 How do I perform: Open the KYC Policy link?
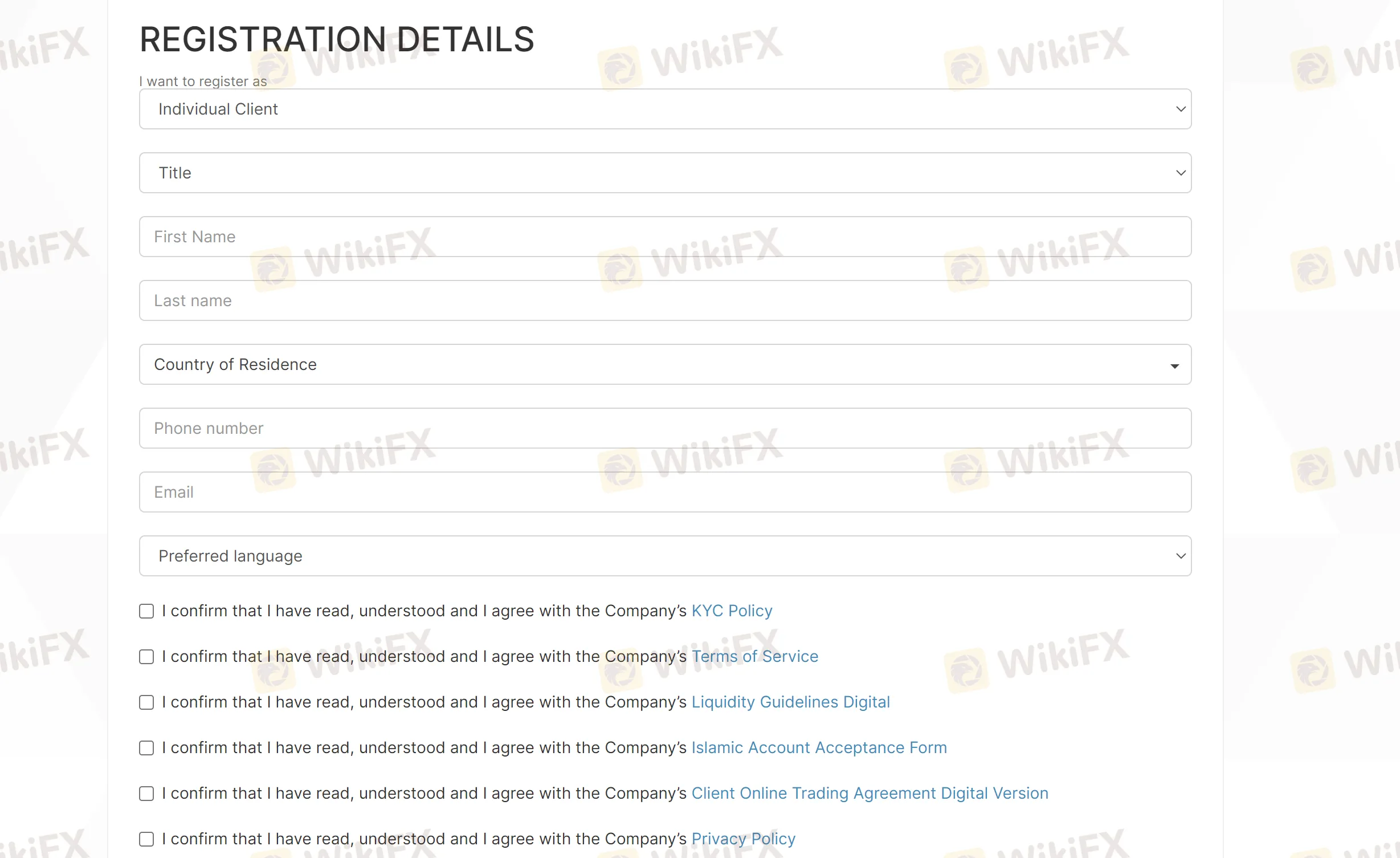(x=732, y=611)
